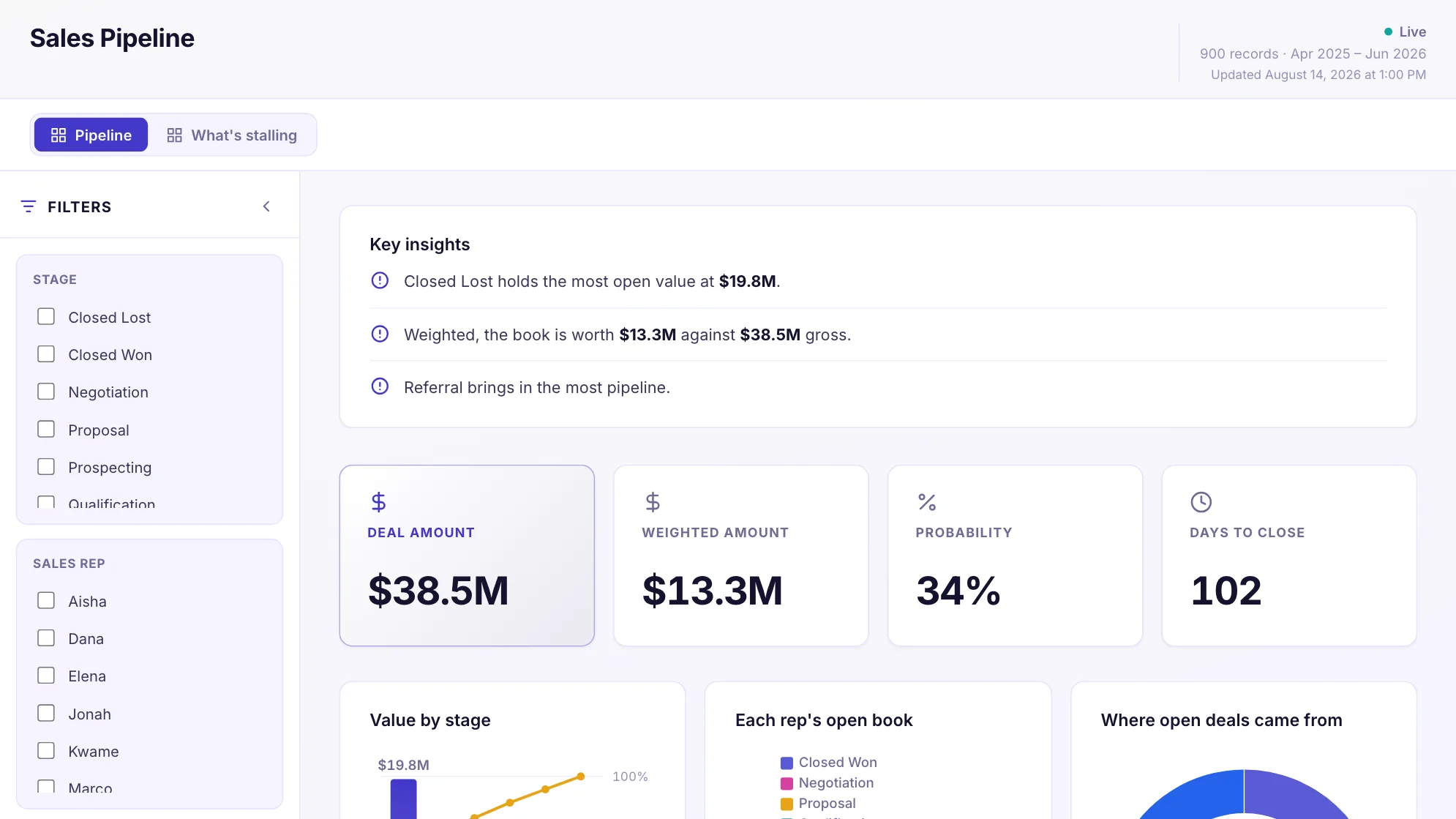Click the $19.8M bar value label

tap(403, 765)
